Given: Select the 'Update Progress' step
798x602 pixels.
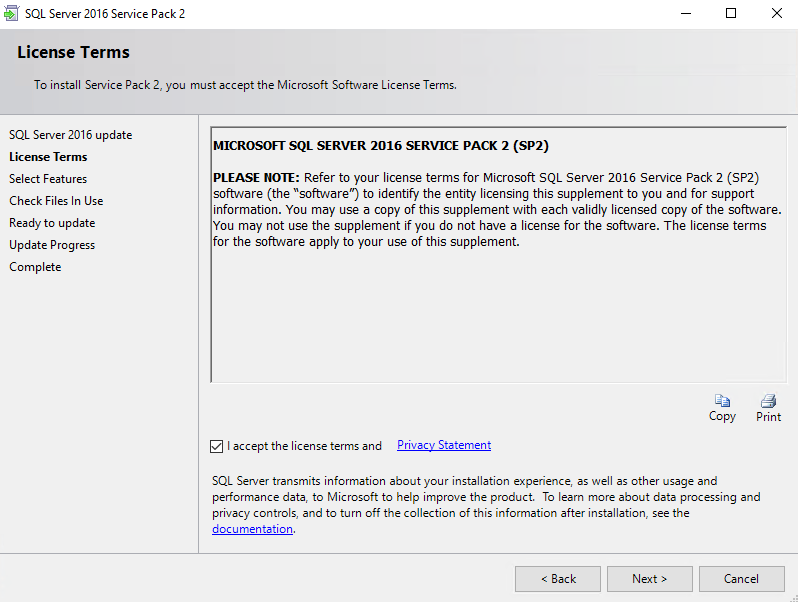Looking at the screenshot, I should click(52, 245).
